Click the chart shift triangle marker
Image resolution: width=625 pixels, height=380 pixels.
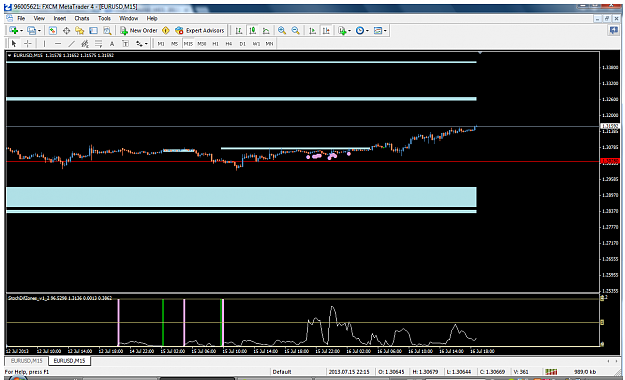pyautogui.click(x=480, y=53)
